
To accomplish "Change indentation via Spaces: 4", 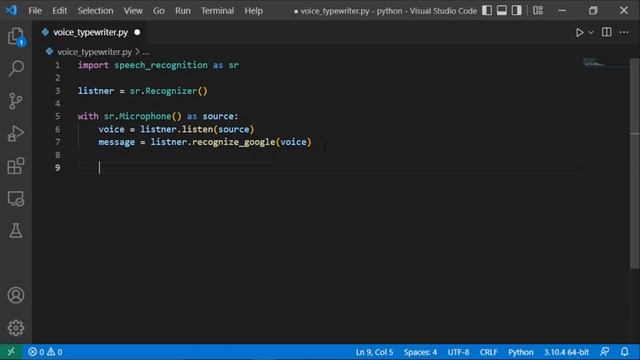I will (420, 352).
